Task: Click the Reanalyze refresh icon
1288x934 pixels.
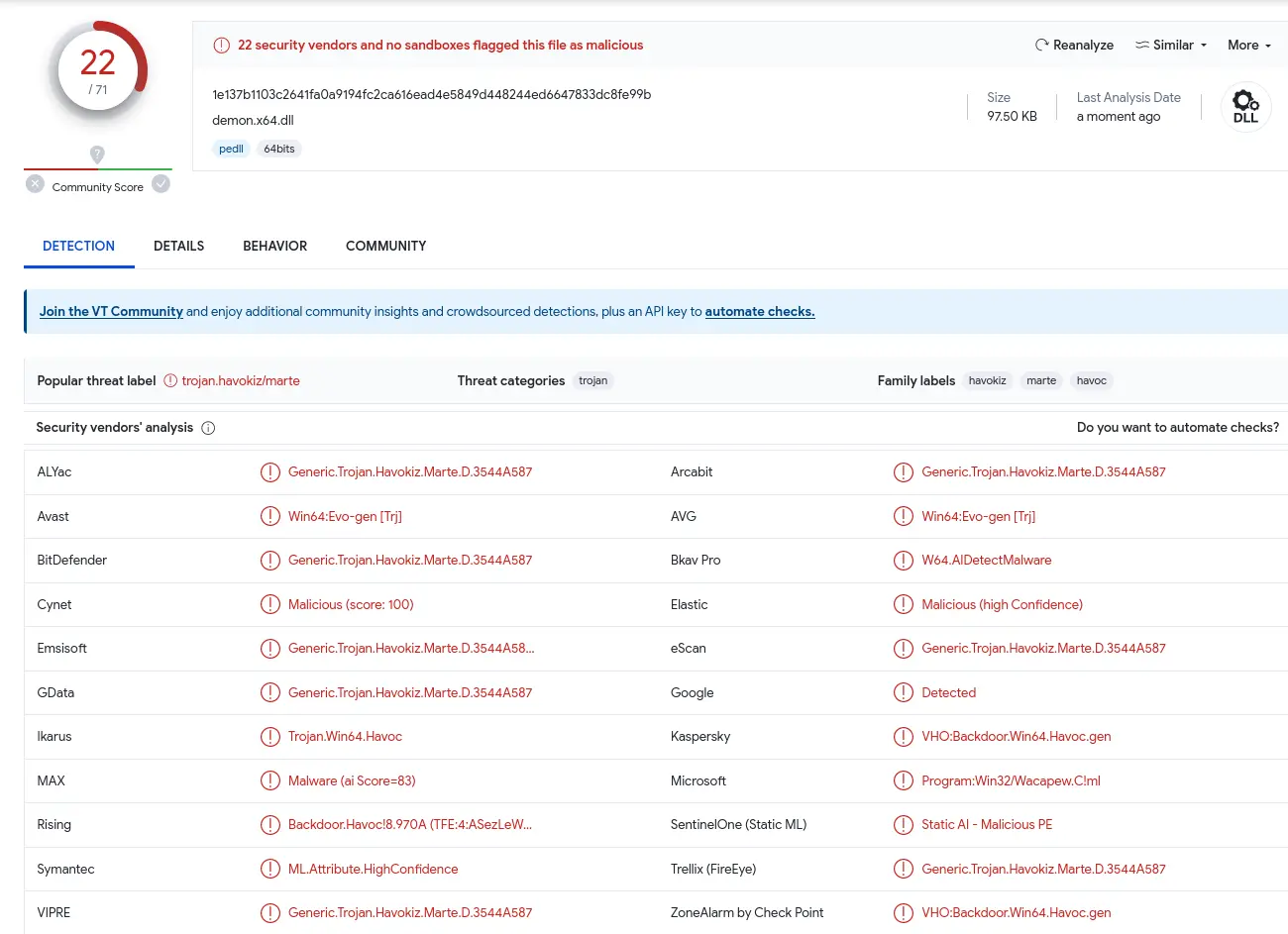Action: click(x=1041, y=46)
